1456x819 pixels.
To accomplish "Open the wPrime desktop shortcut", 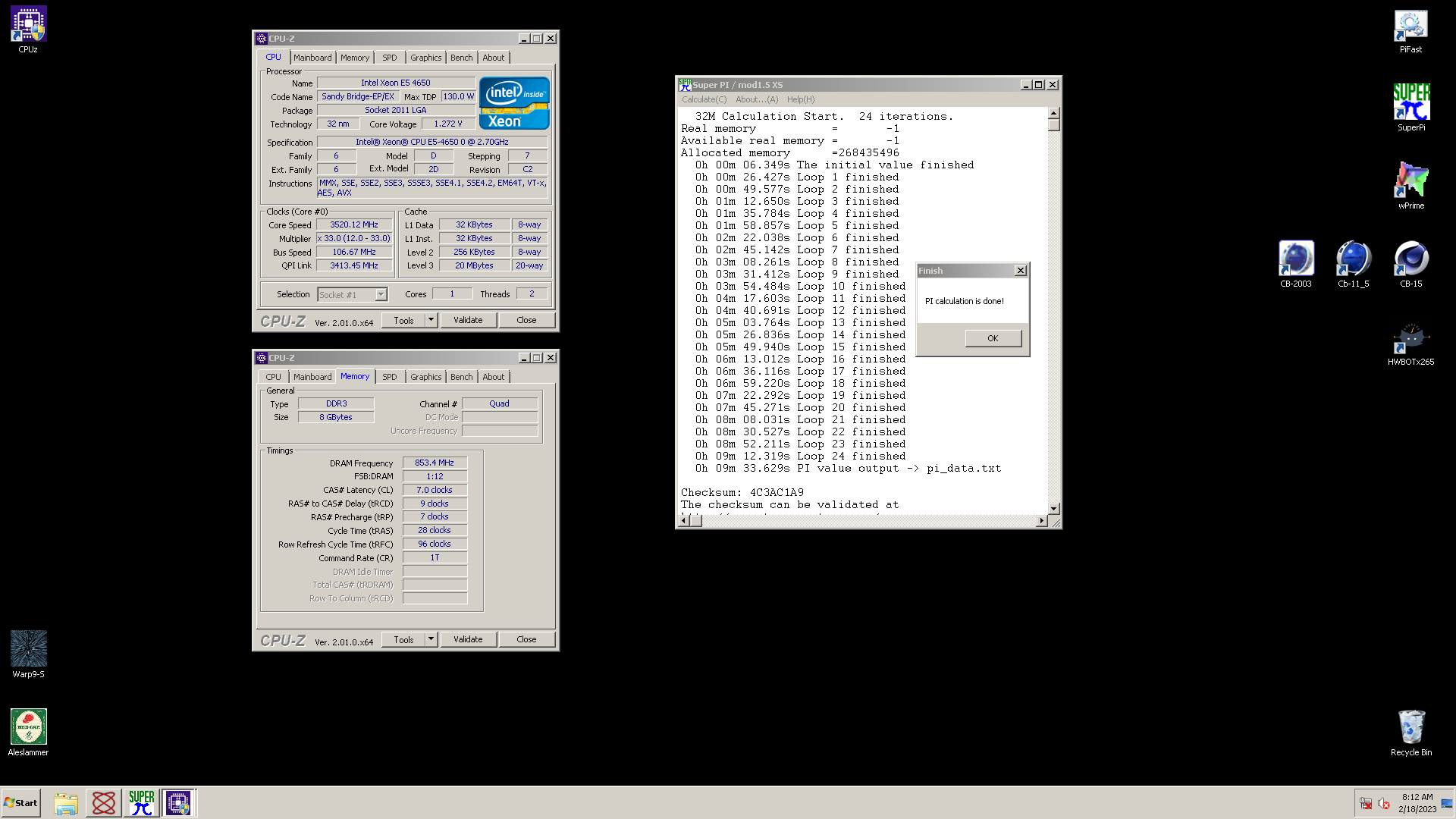I will pyautogui.click(x=1410, y=187).
